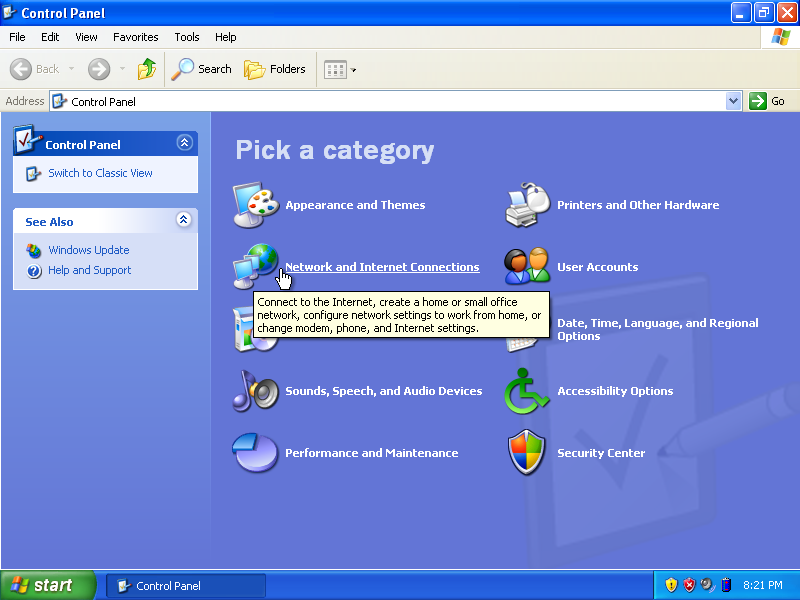Click the Accessibility Options wheelchair icon
The width and height of the screenshot is (800, 600).
coord(527,391)
